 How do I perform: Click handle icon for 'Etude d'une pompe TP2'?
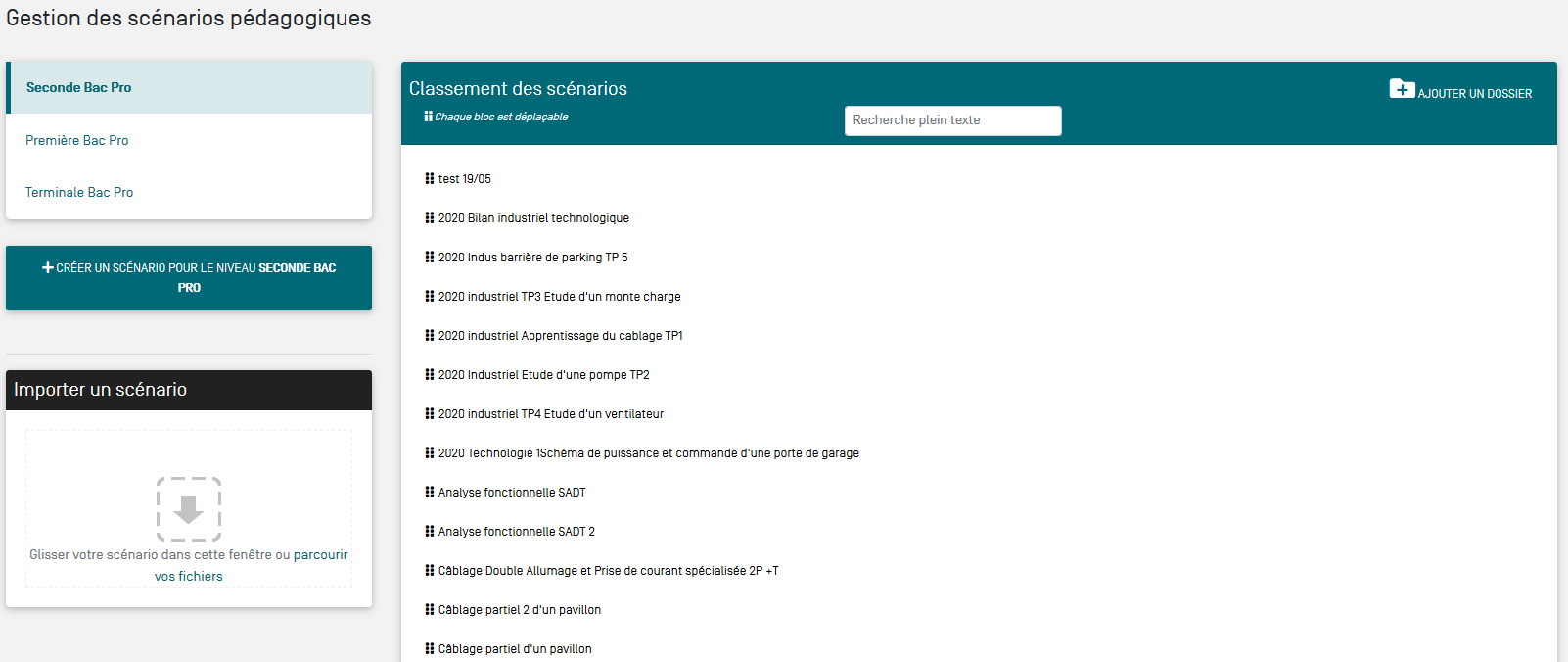coord(430,375)
